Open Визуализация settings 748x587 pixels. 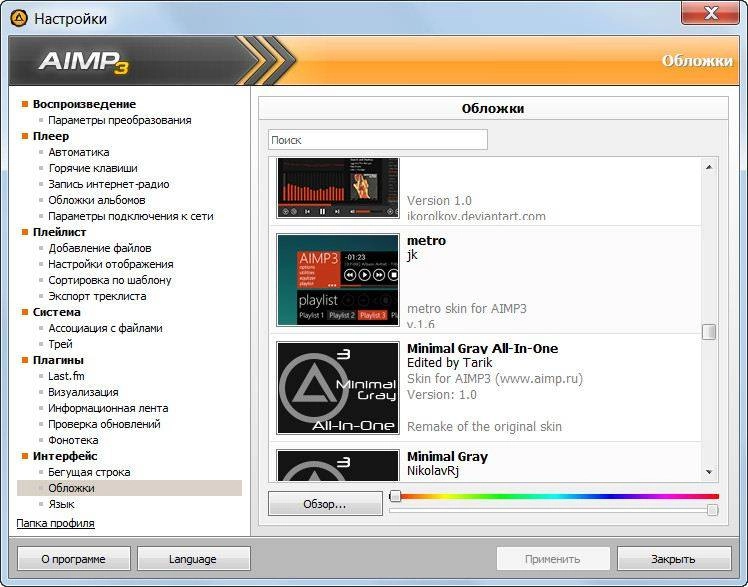tap(83, 392)
